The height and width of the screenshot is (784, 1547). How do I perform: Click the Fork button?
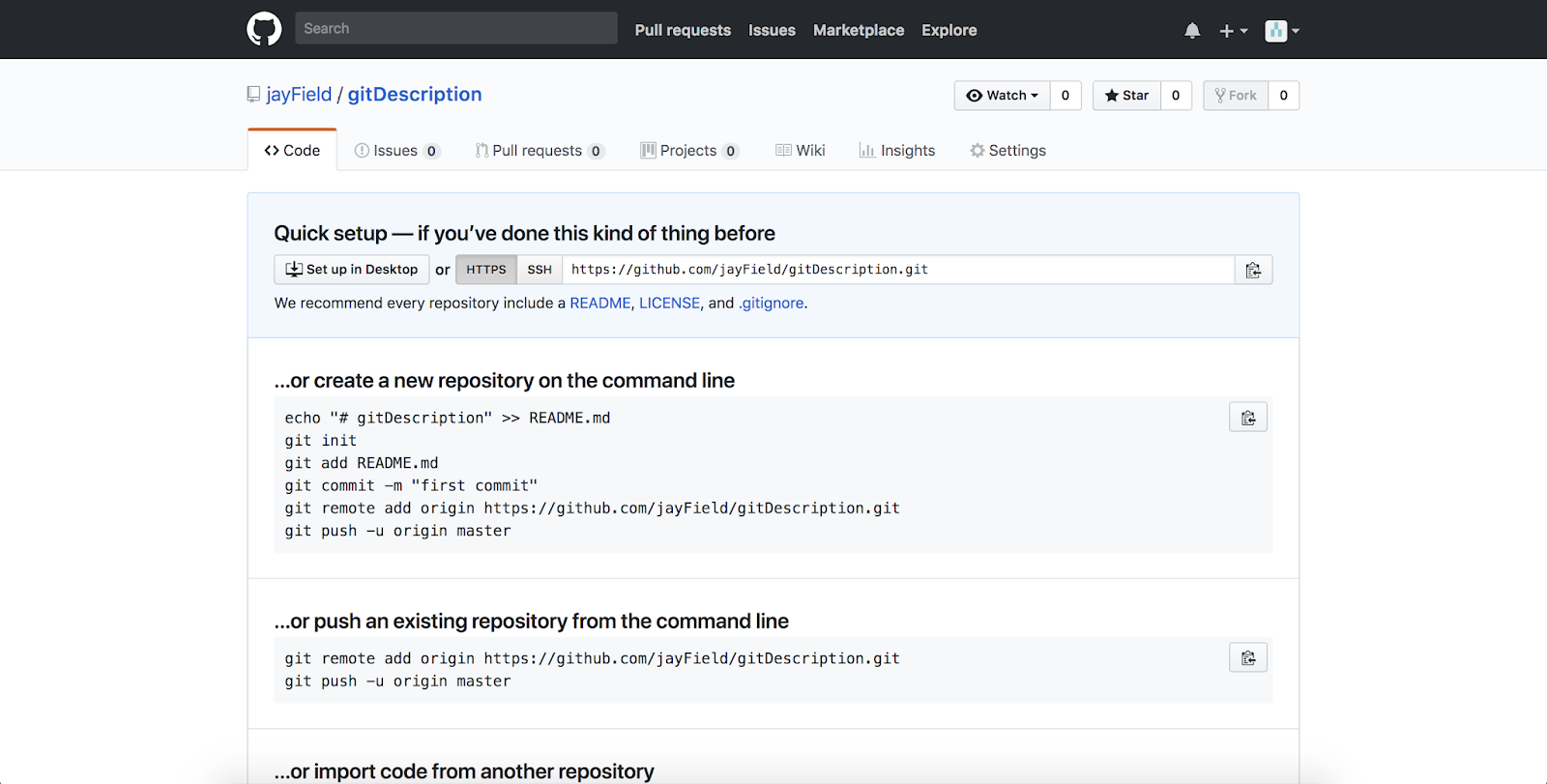point(1236,96)
